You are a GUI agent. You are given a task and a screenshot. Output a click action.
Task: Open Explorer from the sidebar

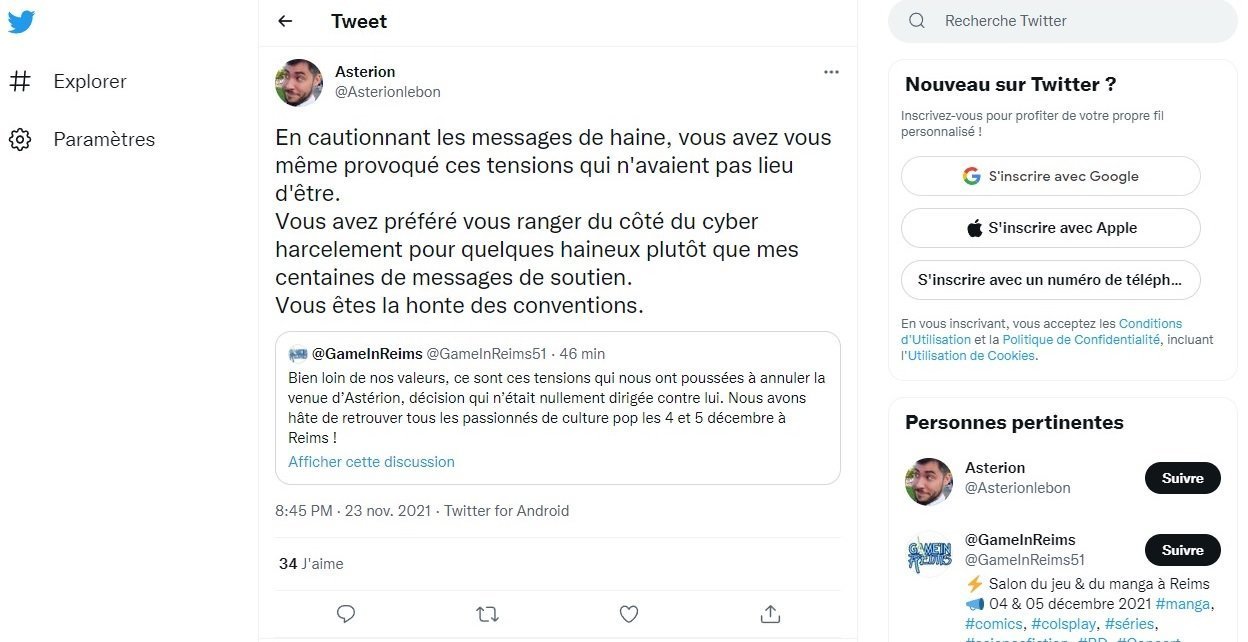[x=89, y=82]
